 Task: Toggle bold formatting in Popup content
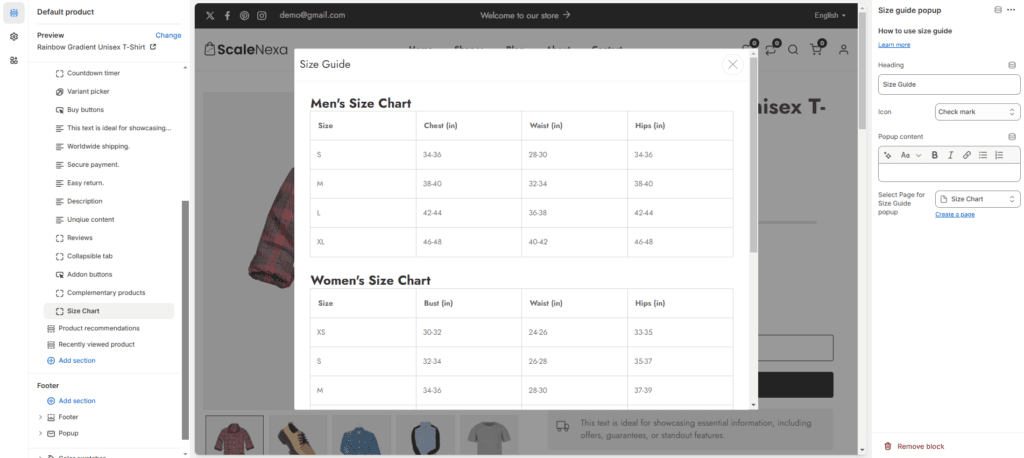coord(935,155)
